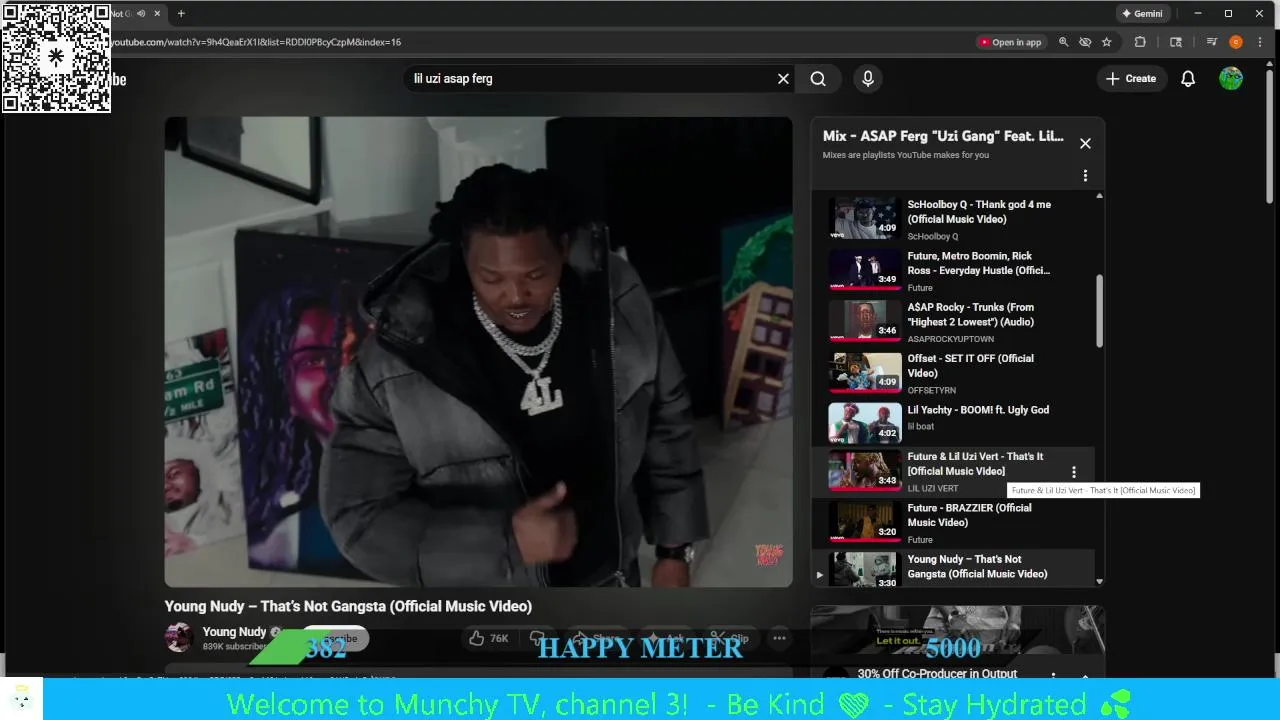1280x720 pixels.
Task: Open more actions ellipsis under the video
Action: point(779,638)
